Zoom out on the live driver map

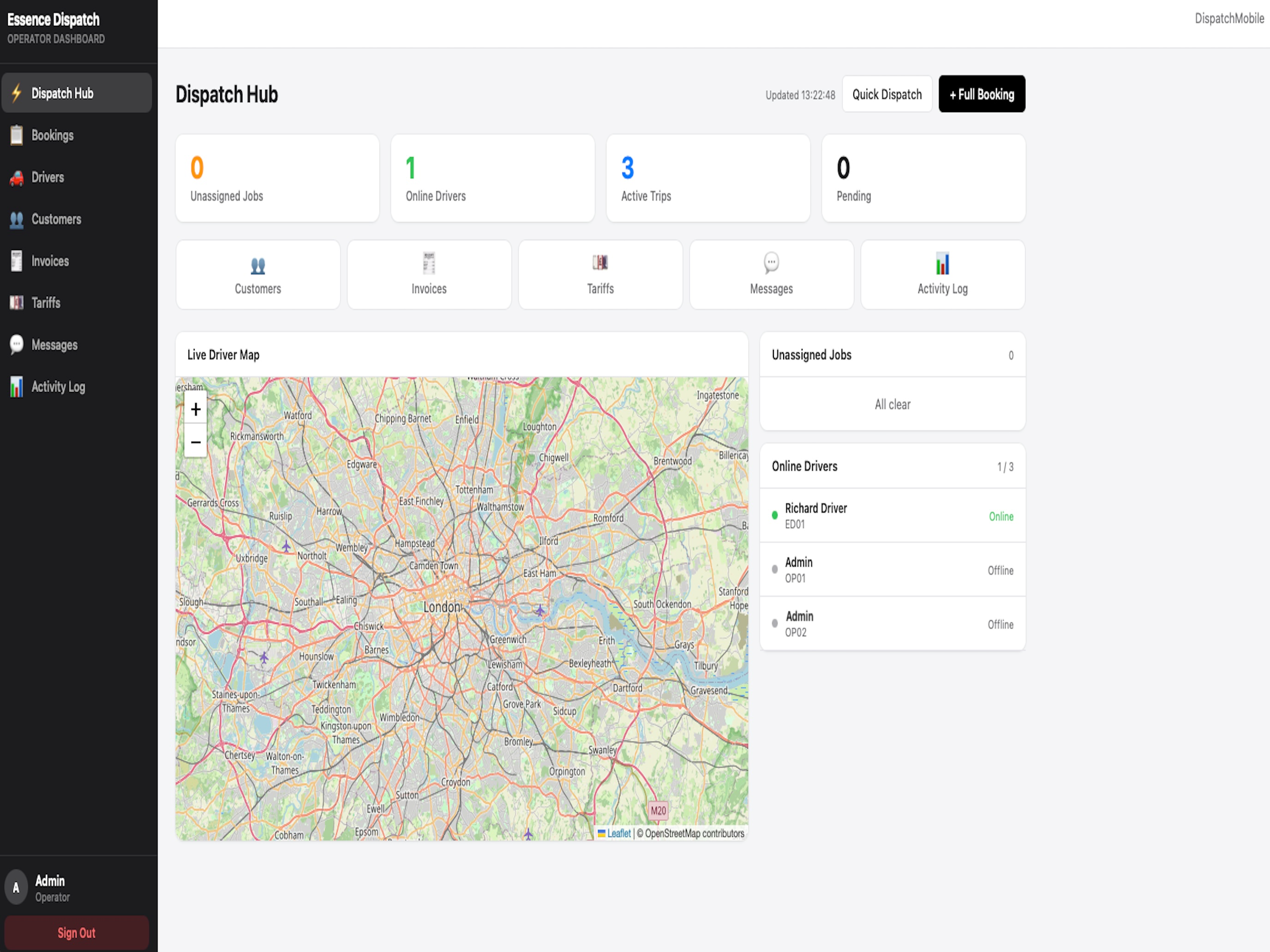tap(195, 441)
